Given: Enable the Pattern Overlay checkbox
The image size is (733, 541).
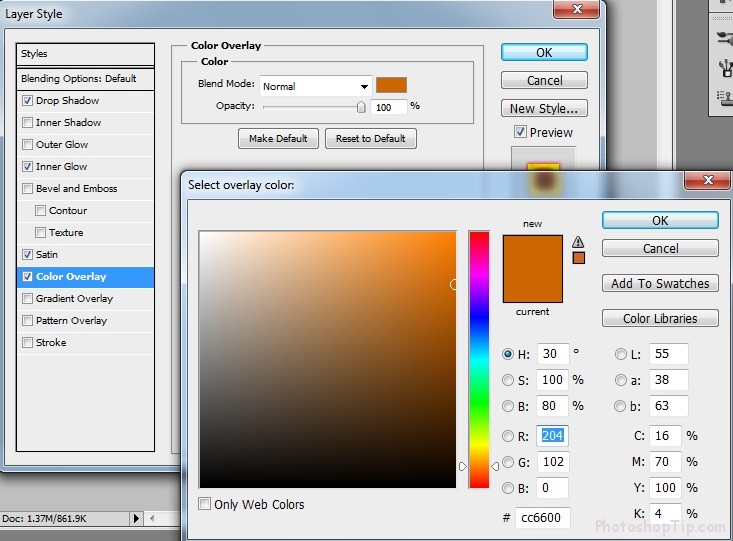Looking at the screenshot, I should (28, 320).
